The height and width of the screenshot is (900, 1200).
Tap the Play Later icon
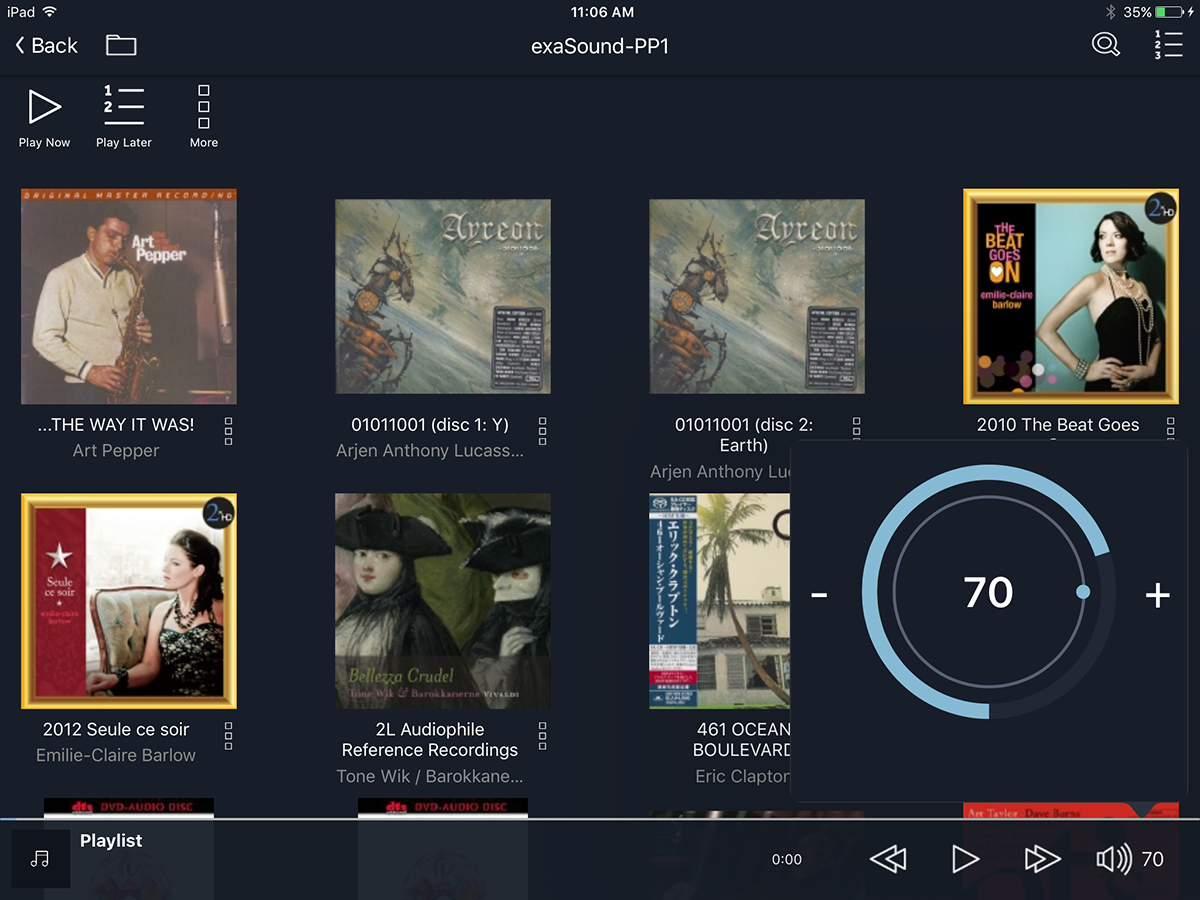[124, 106]
